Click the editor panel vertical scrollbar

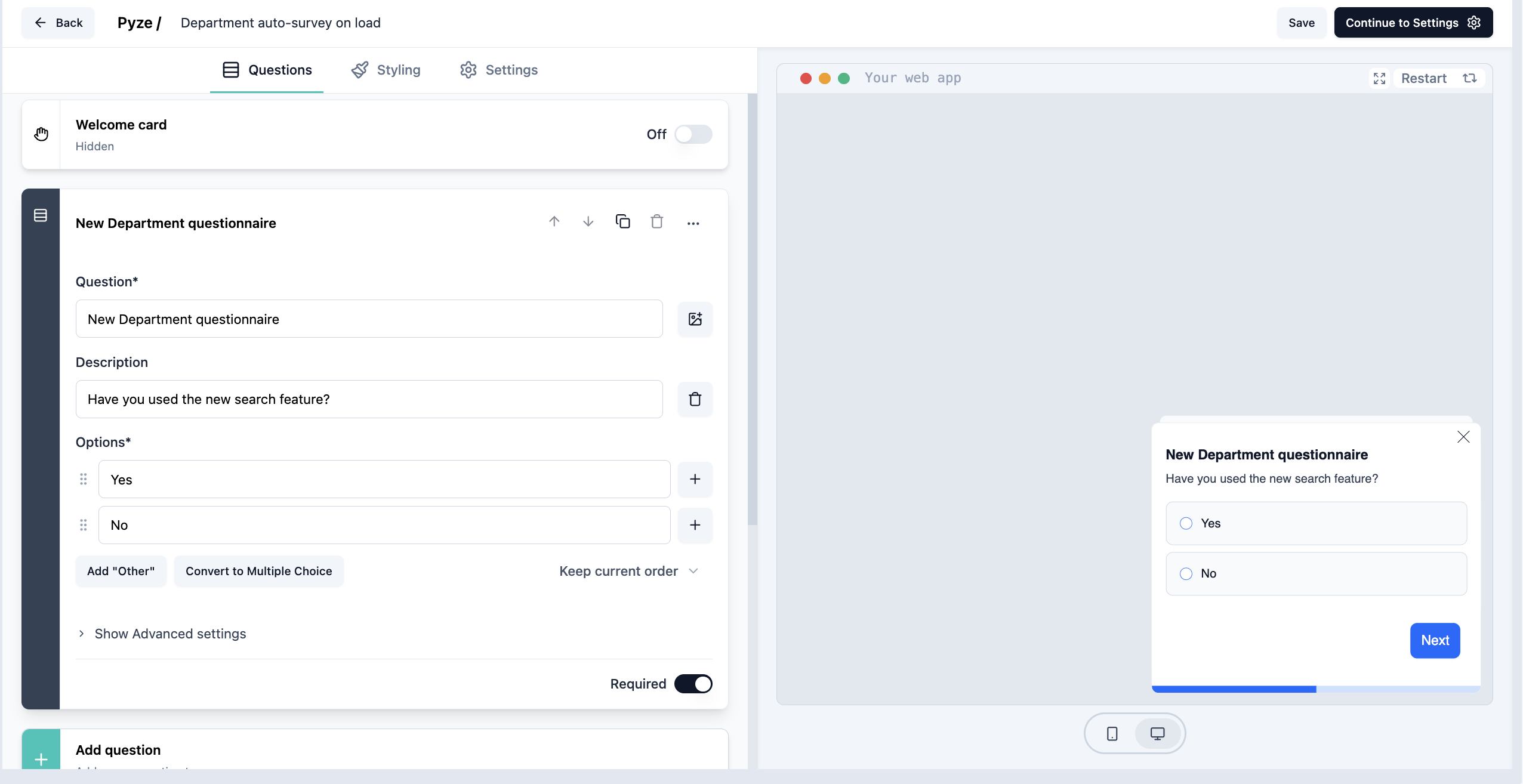coord(752,310)
